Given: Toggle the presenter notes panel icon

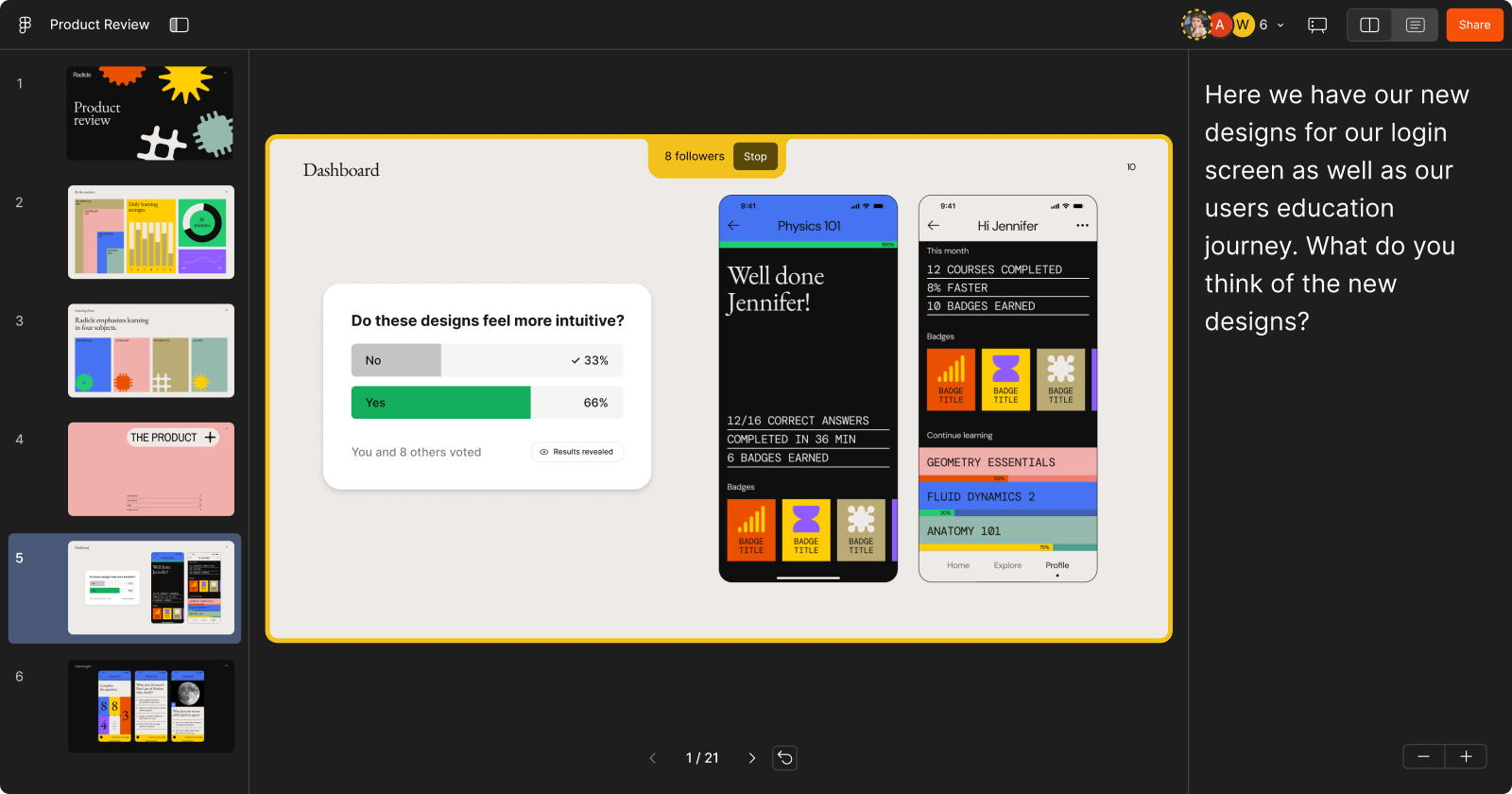Looking at the screenshot, I should coord(1415,25).
